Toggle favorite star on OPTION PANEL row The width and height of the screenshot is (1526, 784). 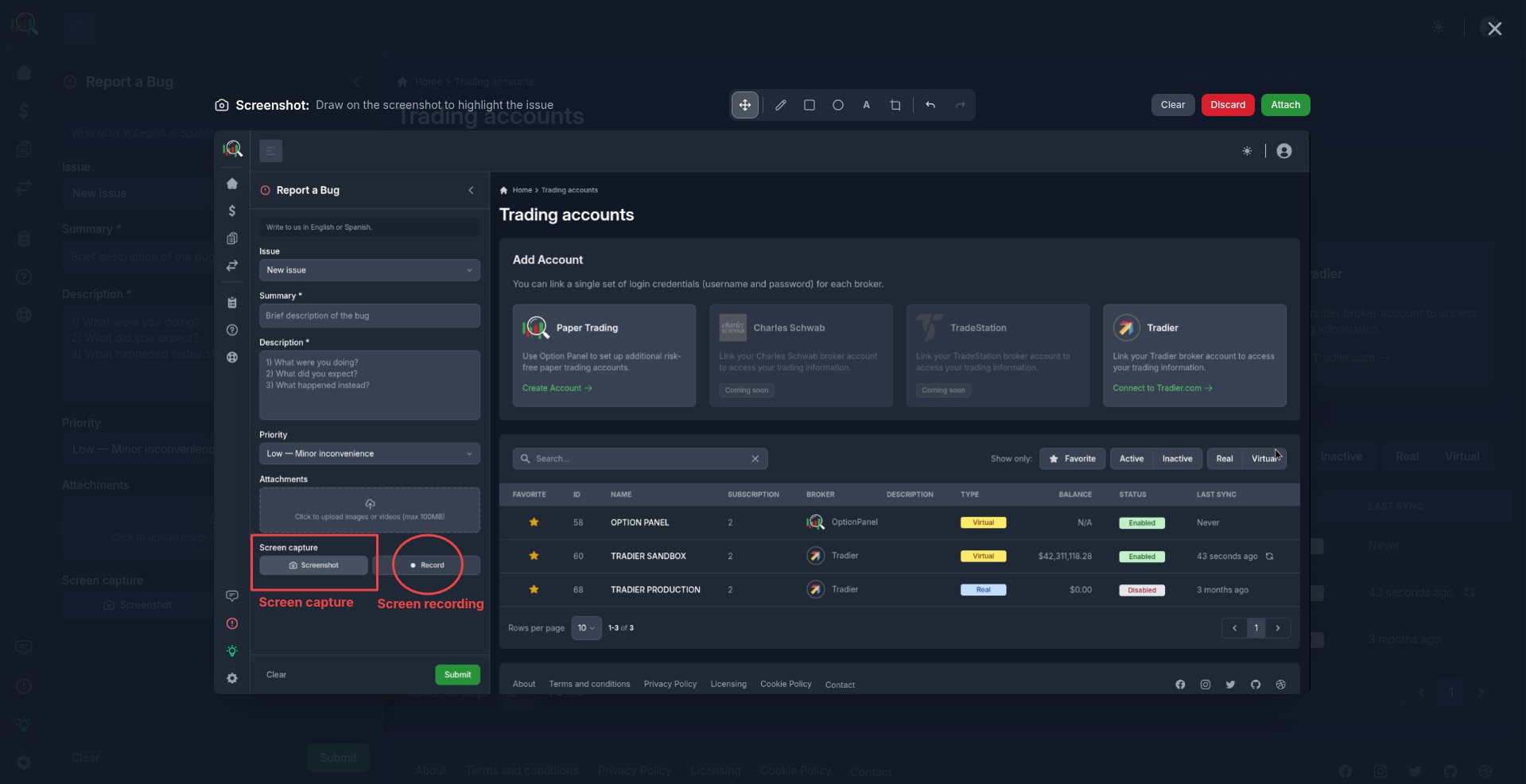(534, 522)
